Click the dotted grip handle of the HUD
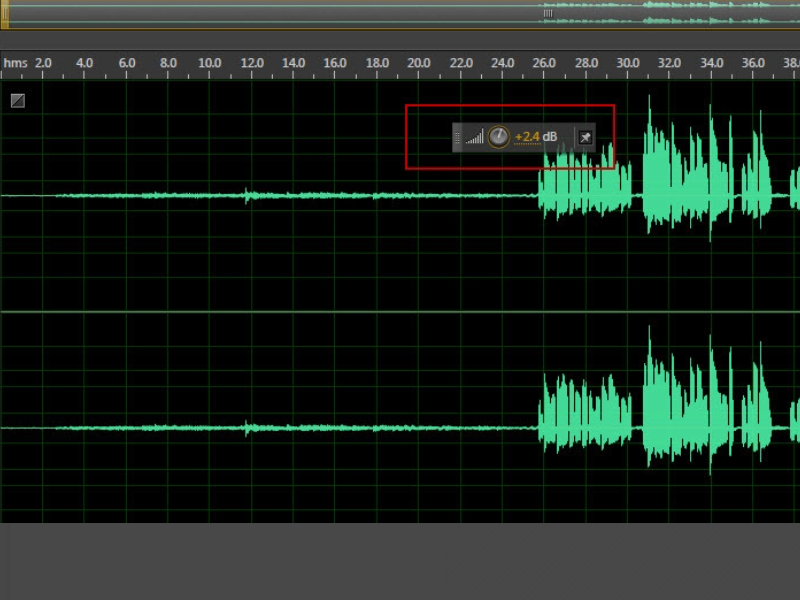Image resolution: width=800 pixels, height=600 pixels. pyautogui.click(x=458, y=137)
